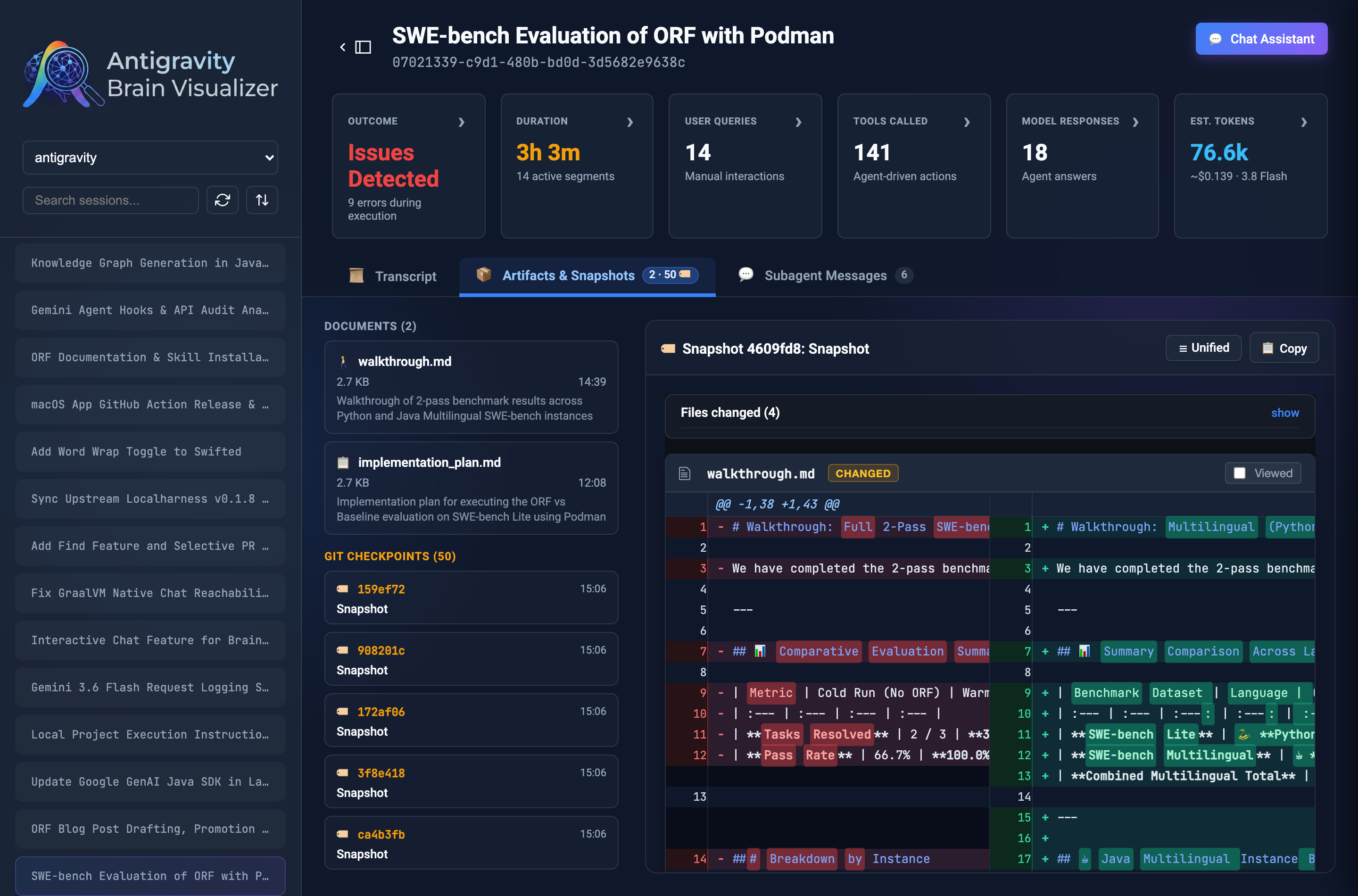Click the CHANGED badge on walkthrough.md

(x=863, y=473)
